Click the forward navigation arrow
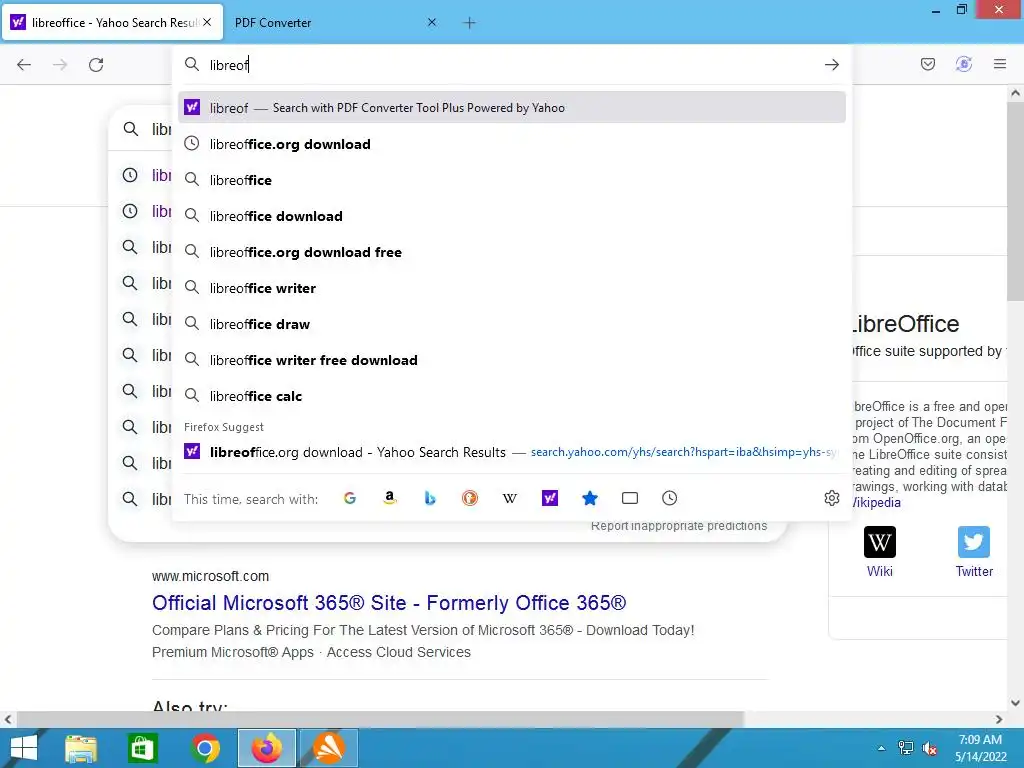Image resolution: width=1024 pixels, height=768 pixels. 60,65
